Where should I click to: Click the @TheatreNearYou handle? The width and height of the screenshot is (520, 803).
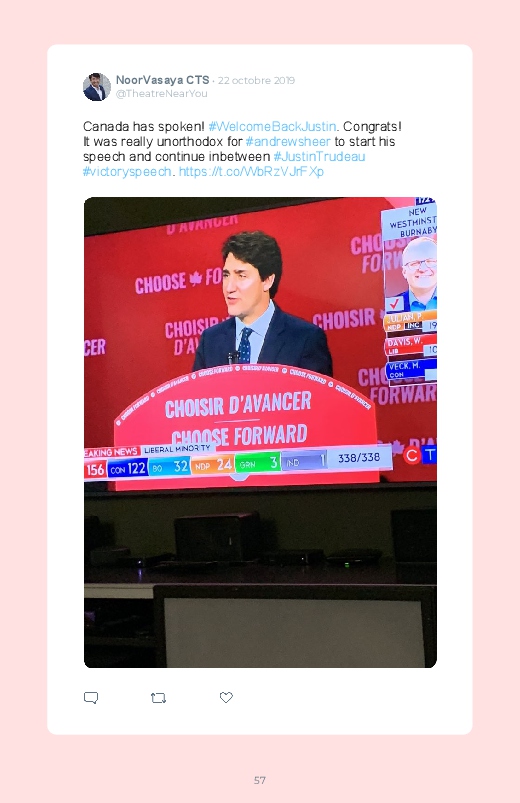tap(161, 93)
